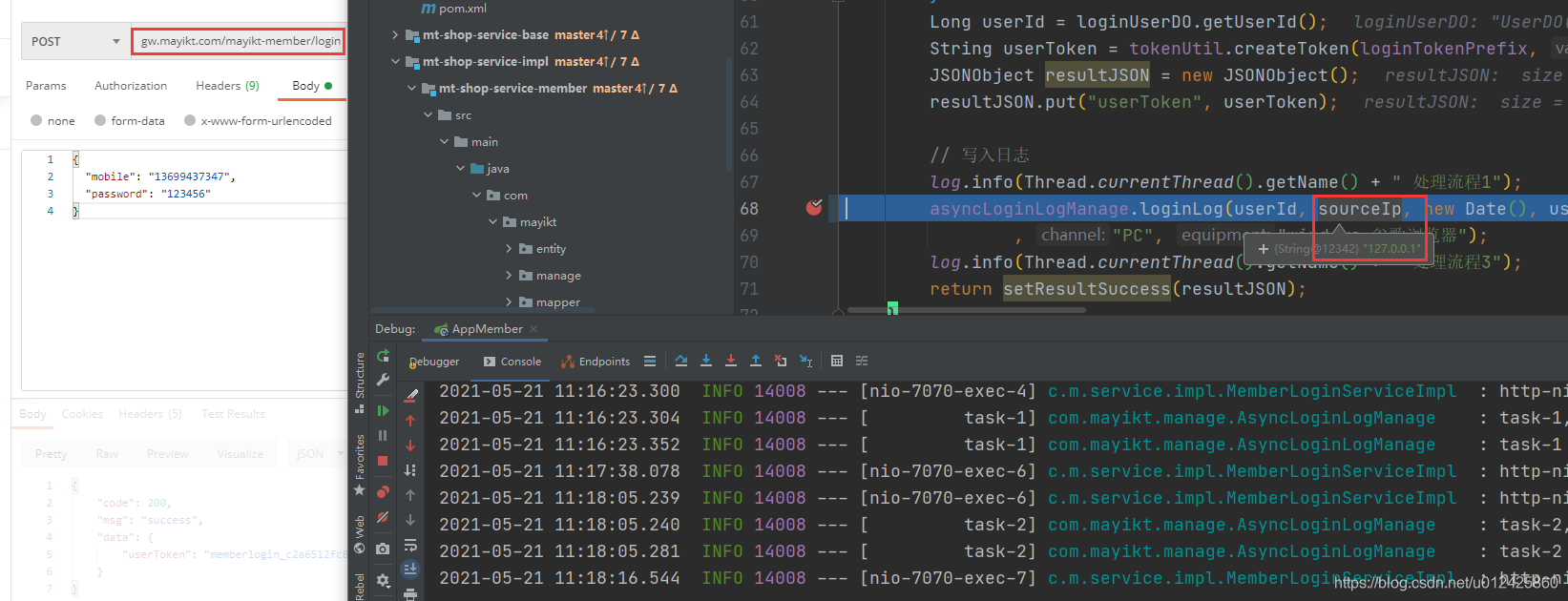Click the Rerun AppMember debug icon

(383, 356)
